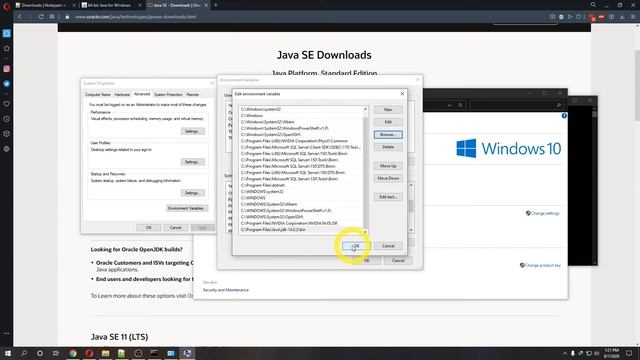Select the NVIDIA NvDLISR path entry
The image size is (640, 360).
pos(301,223)
